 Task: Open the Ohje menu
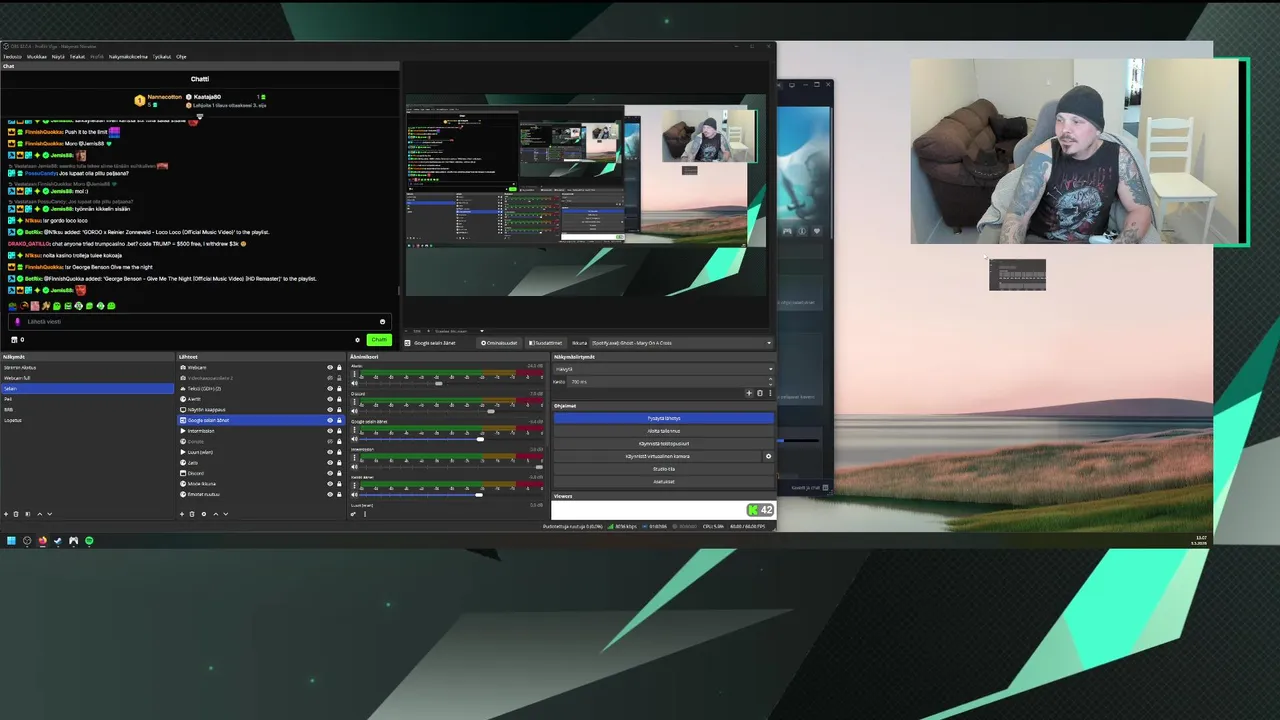[181, 56]
